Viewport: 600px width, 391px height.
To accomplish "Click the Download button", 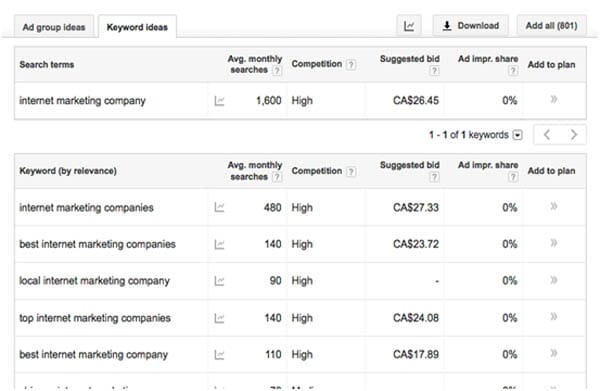I will tap(470, 26).
